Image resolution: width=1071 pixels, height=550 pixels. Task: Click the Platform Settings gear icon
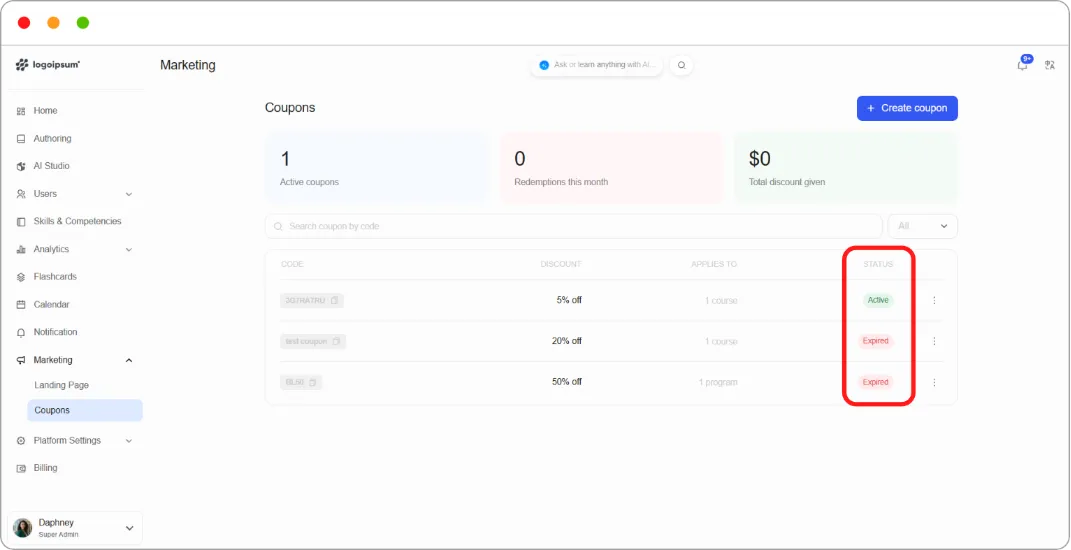pos(20,441)
